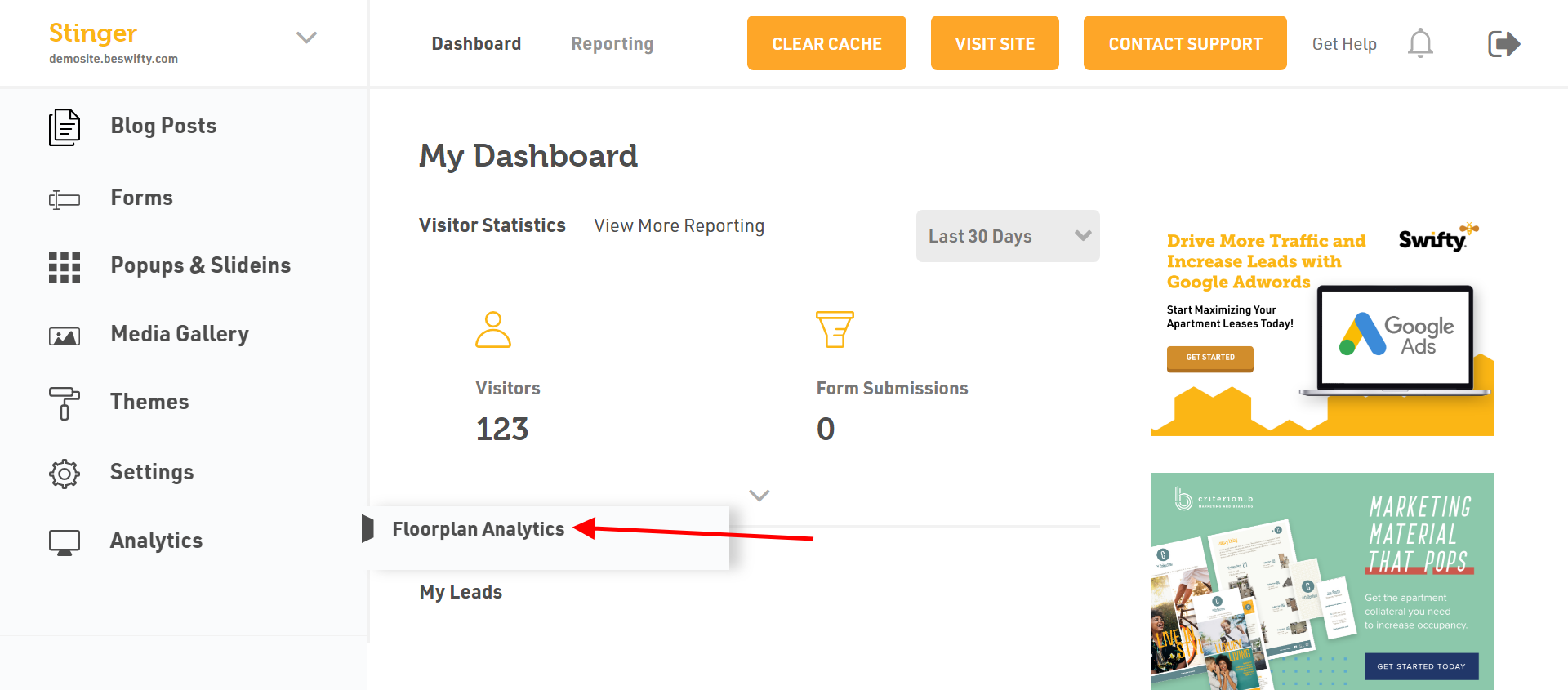Click the Analytics monitor icon

(65, 542)
